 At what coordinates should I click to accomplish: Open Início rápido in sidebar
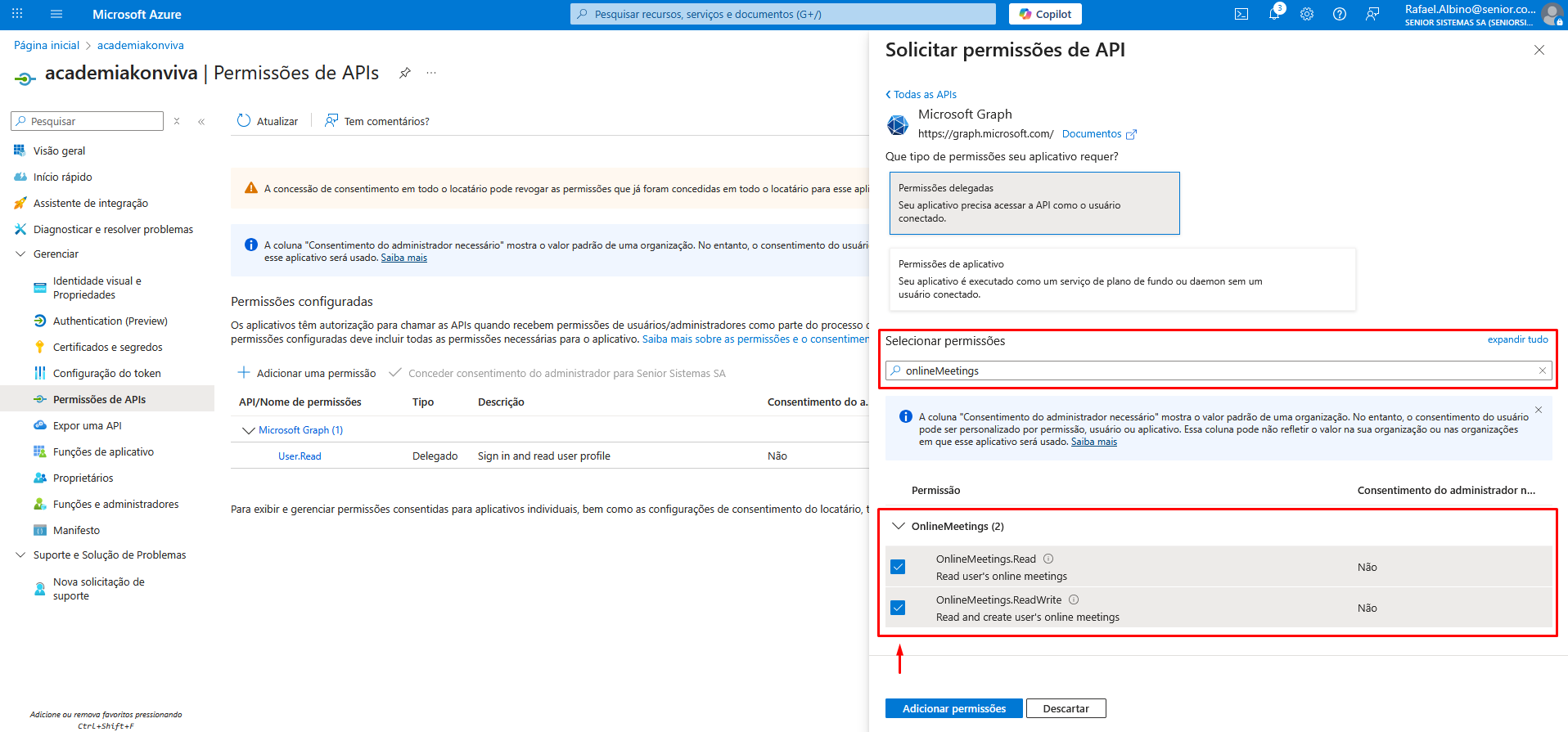[x=62, y=177]
